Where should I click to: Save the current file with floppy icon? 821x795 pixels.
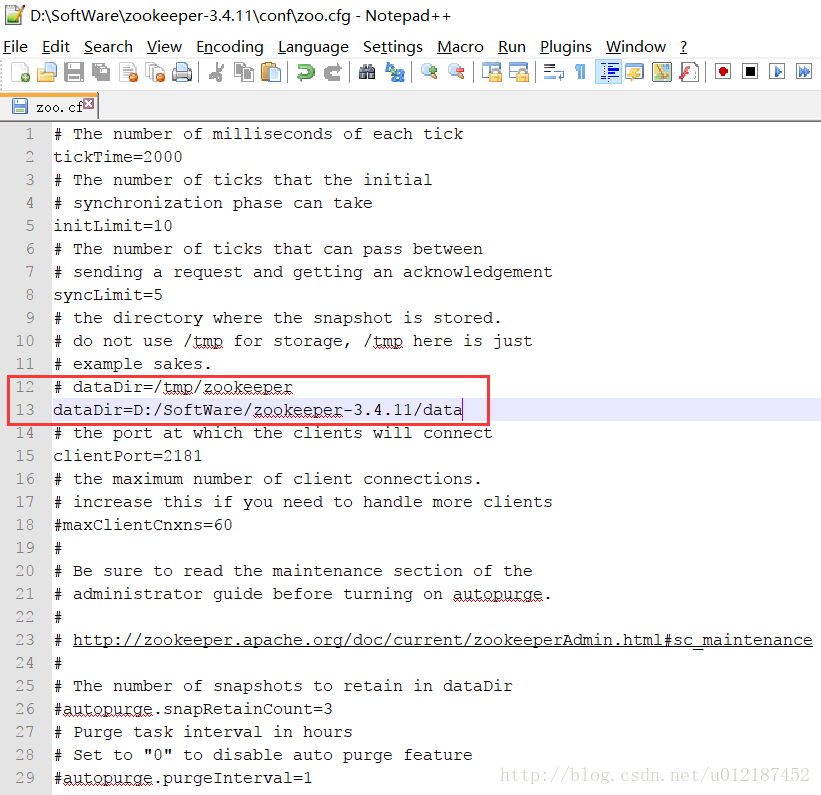point(74,72)
